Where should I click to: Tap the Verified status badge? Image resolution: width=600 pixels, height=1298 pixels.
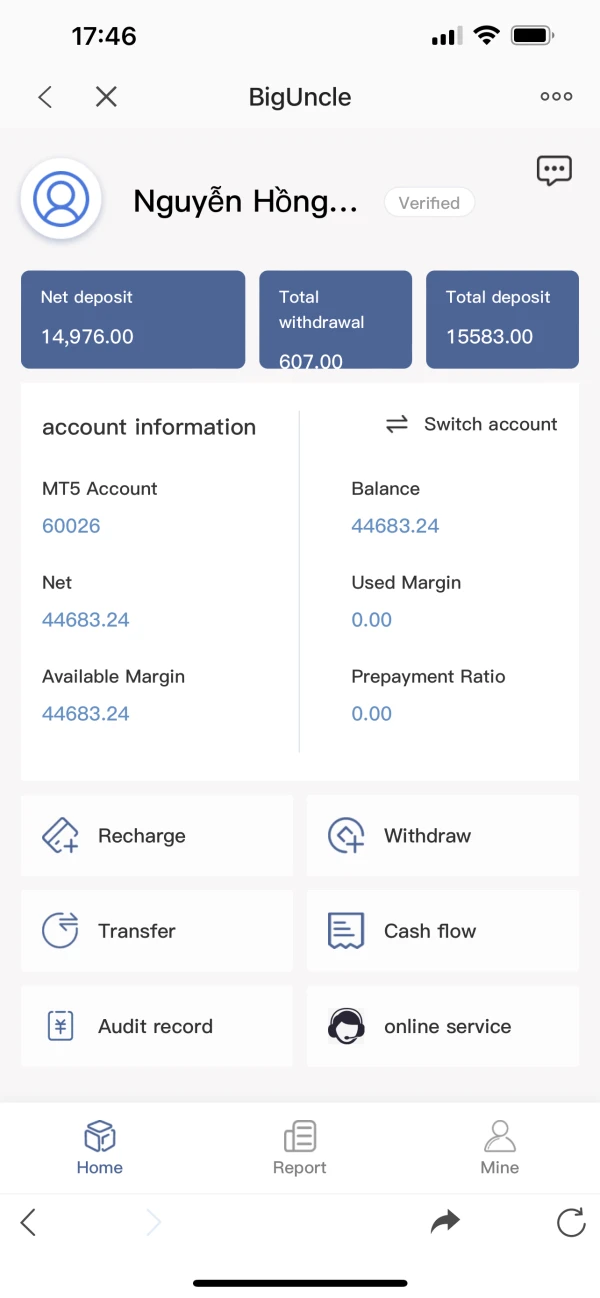pyautogui.click(x=429, y=203)
